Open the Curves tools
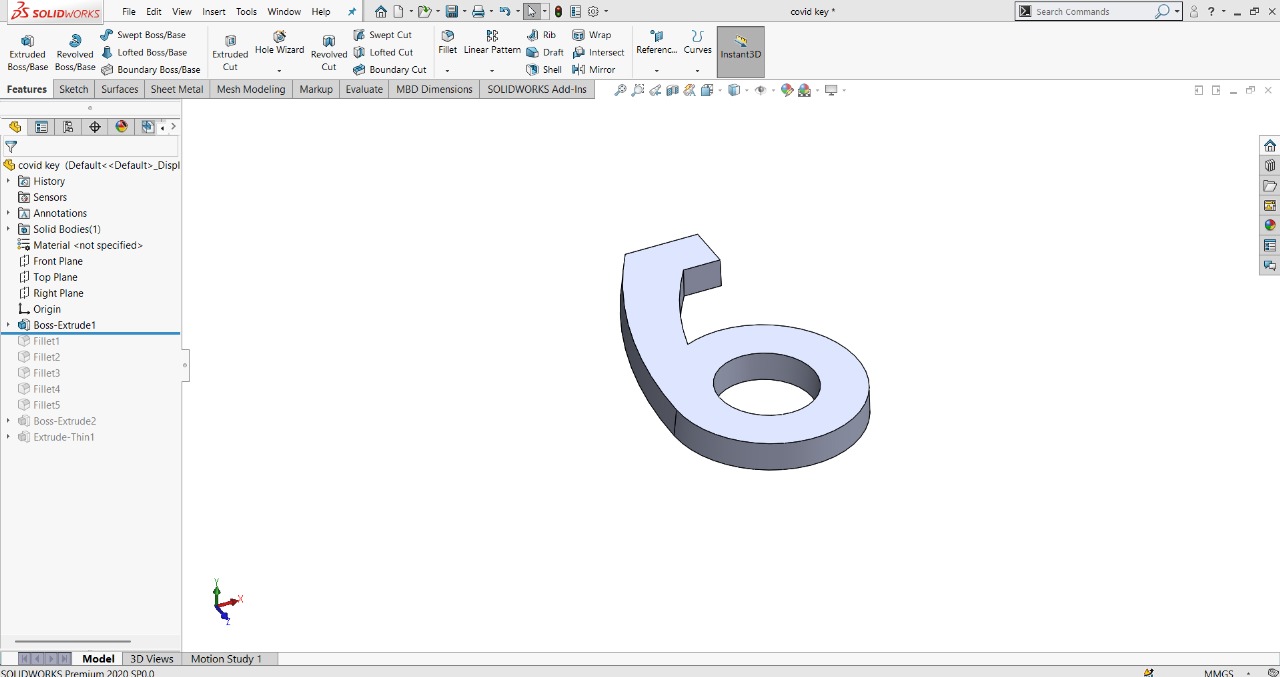The height and width of the screenshot is (677, 1280). 697,43
